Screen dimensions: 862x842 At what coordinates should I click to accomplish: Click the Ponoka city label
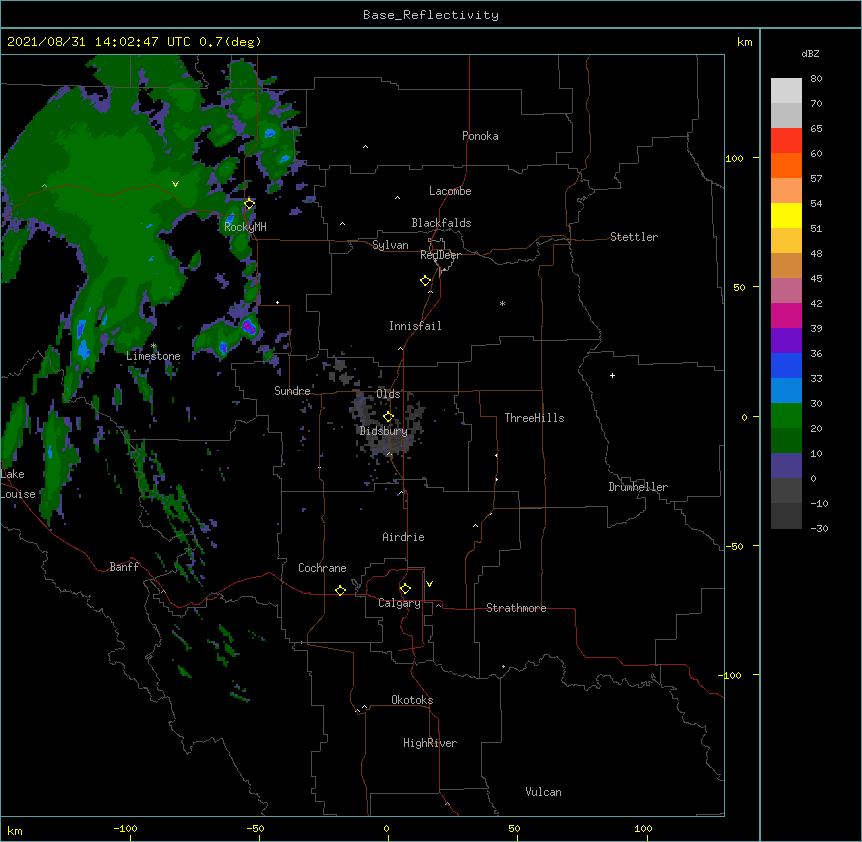point(480,136)
